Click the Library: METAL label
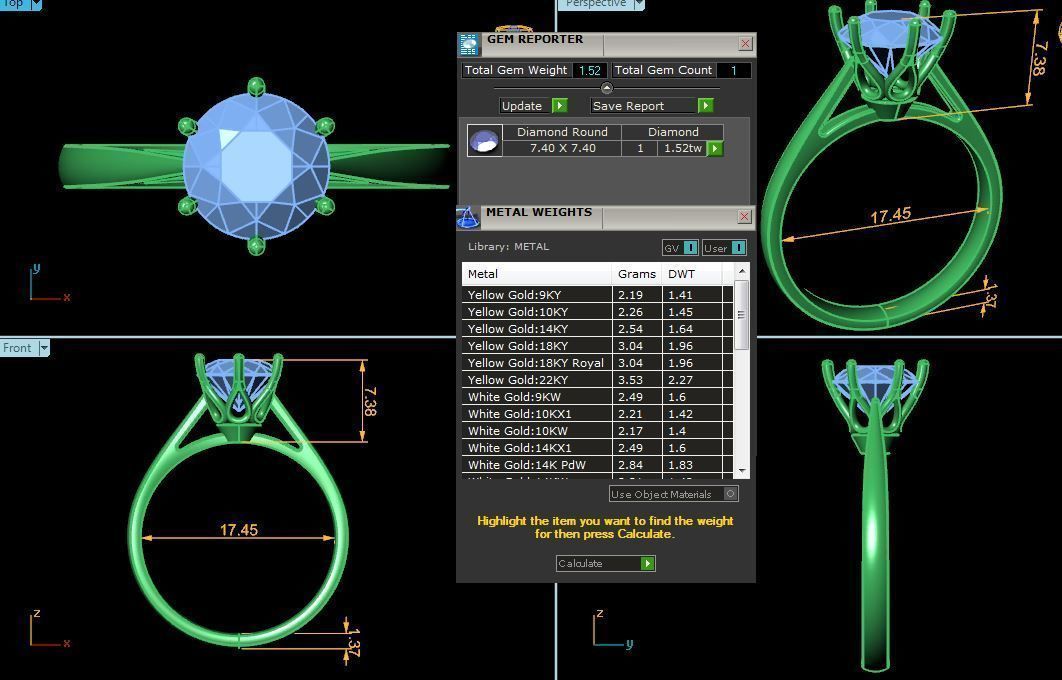1062x680 pixels. click(509, 247)
